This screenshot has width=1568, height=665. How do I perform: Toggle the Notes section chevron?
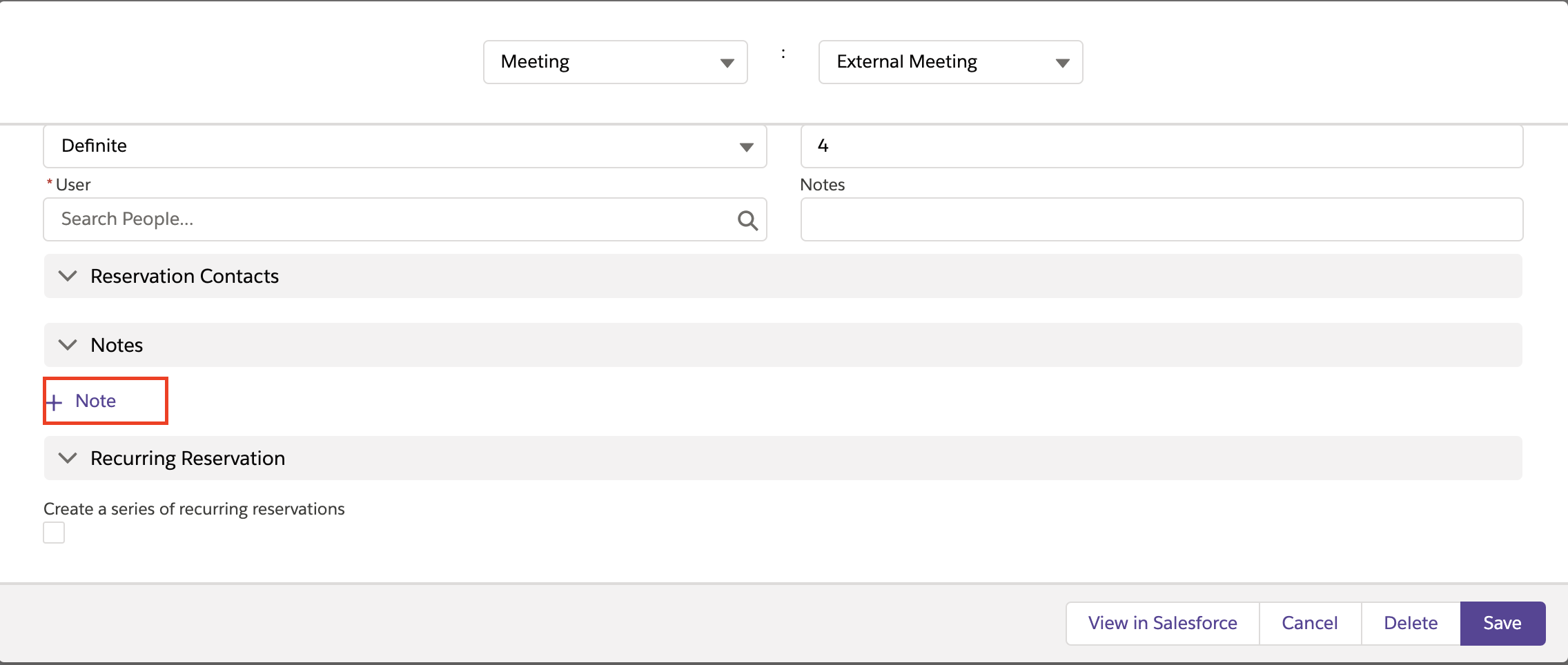coord(68,345)
